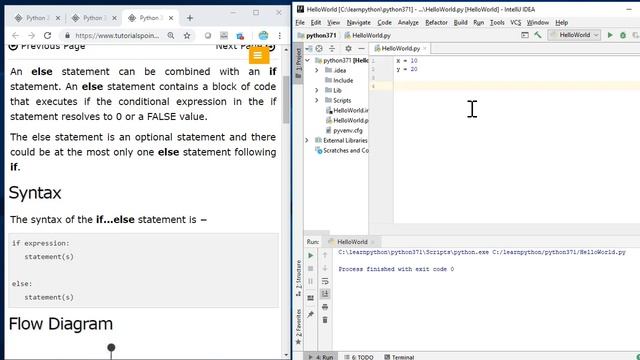
Task: Click the Down the stack trace arrow
Action: [325, 268]
